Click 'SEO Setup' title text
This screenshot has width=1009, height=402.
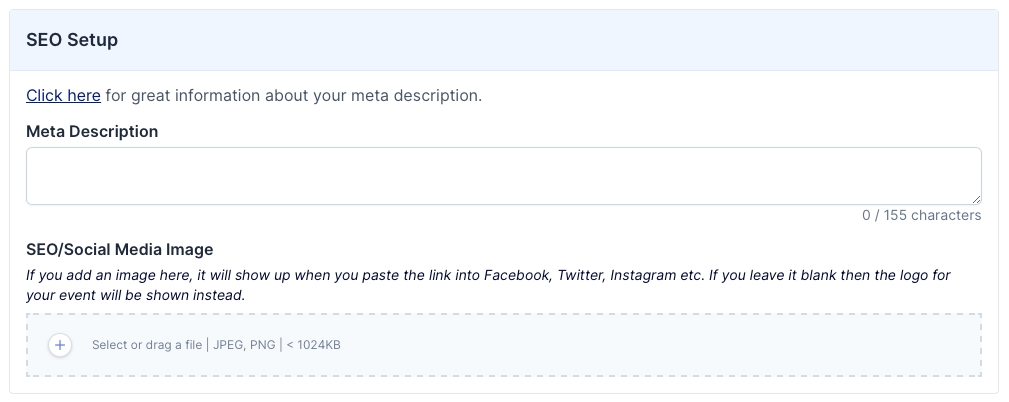point(72,40)
